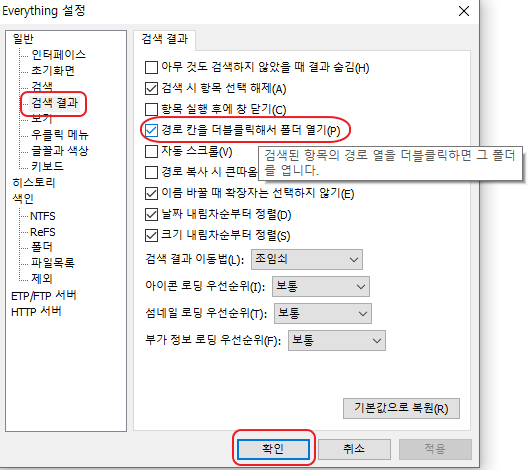Open the 검색 결과 이동법(L) dropdown
529x470 pixels.
307,259
